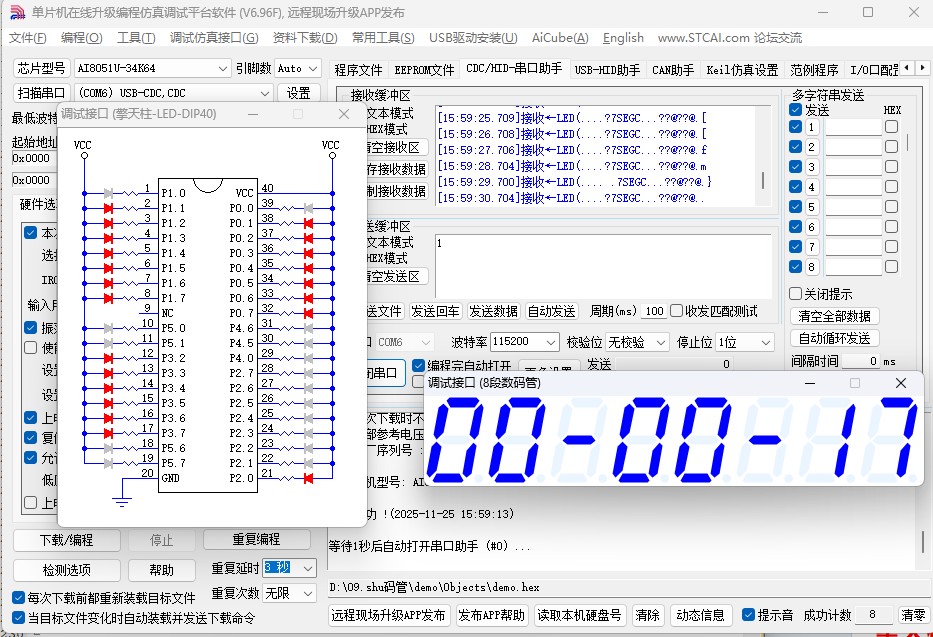Open the 停止位 stop bit dropdown

[768, 341]
